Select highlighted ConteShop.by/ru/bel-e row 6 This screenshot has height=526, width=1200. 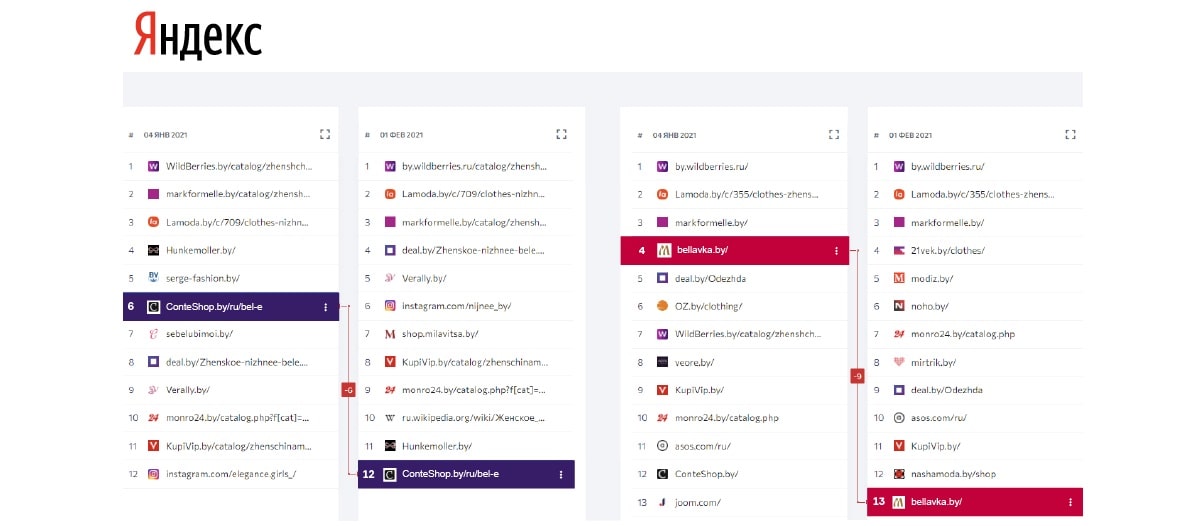pyautogui.click(x=231, y=307)
